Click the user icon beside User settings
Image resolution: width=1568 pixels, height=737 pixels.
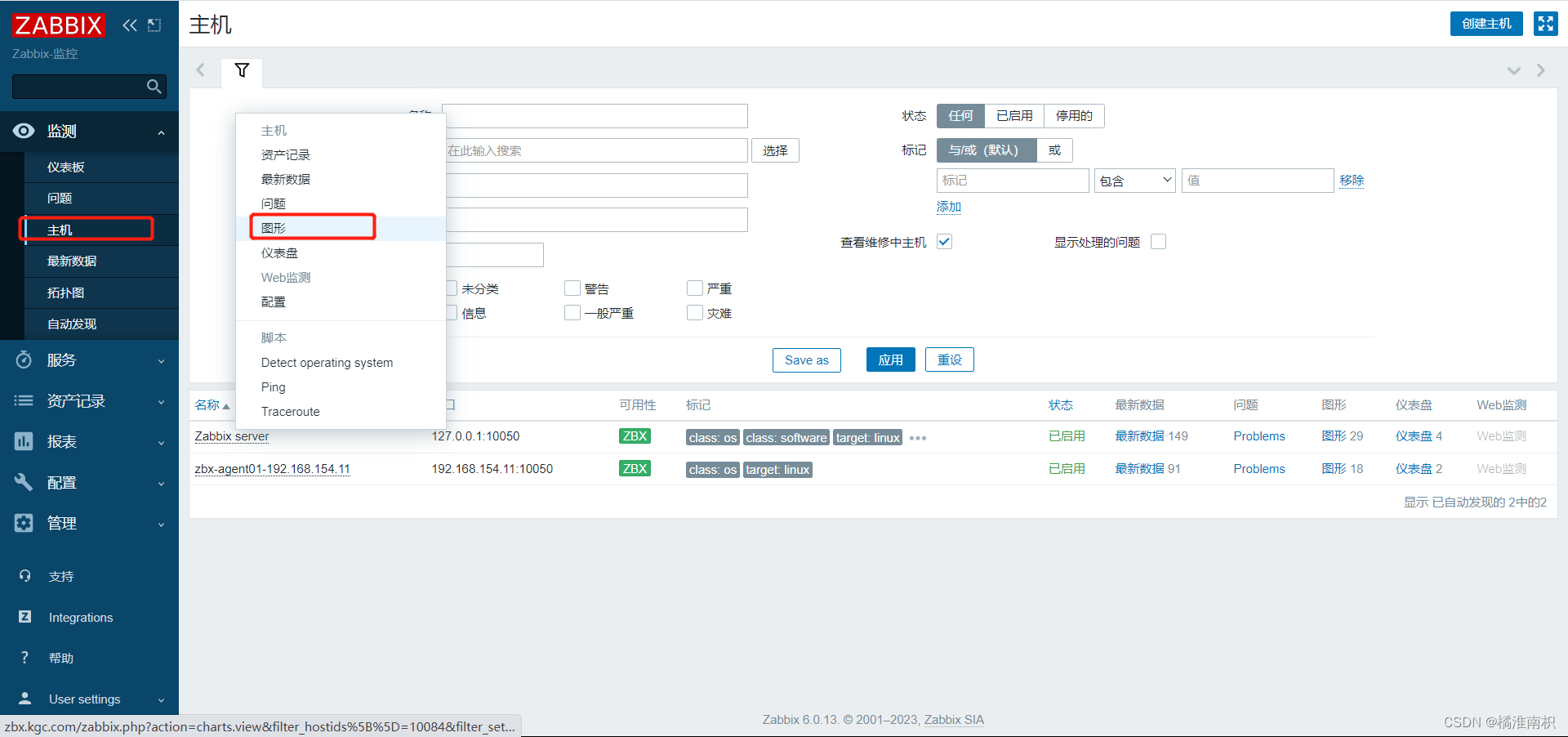point(25,699)
